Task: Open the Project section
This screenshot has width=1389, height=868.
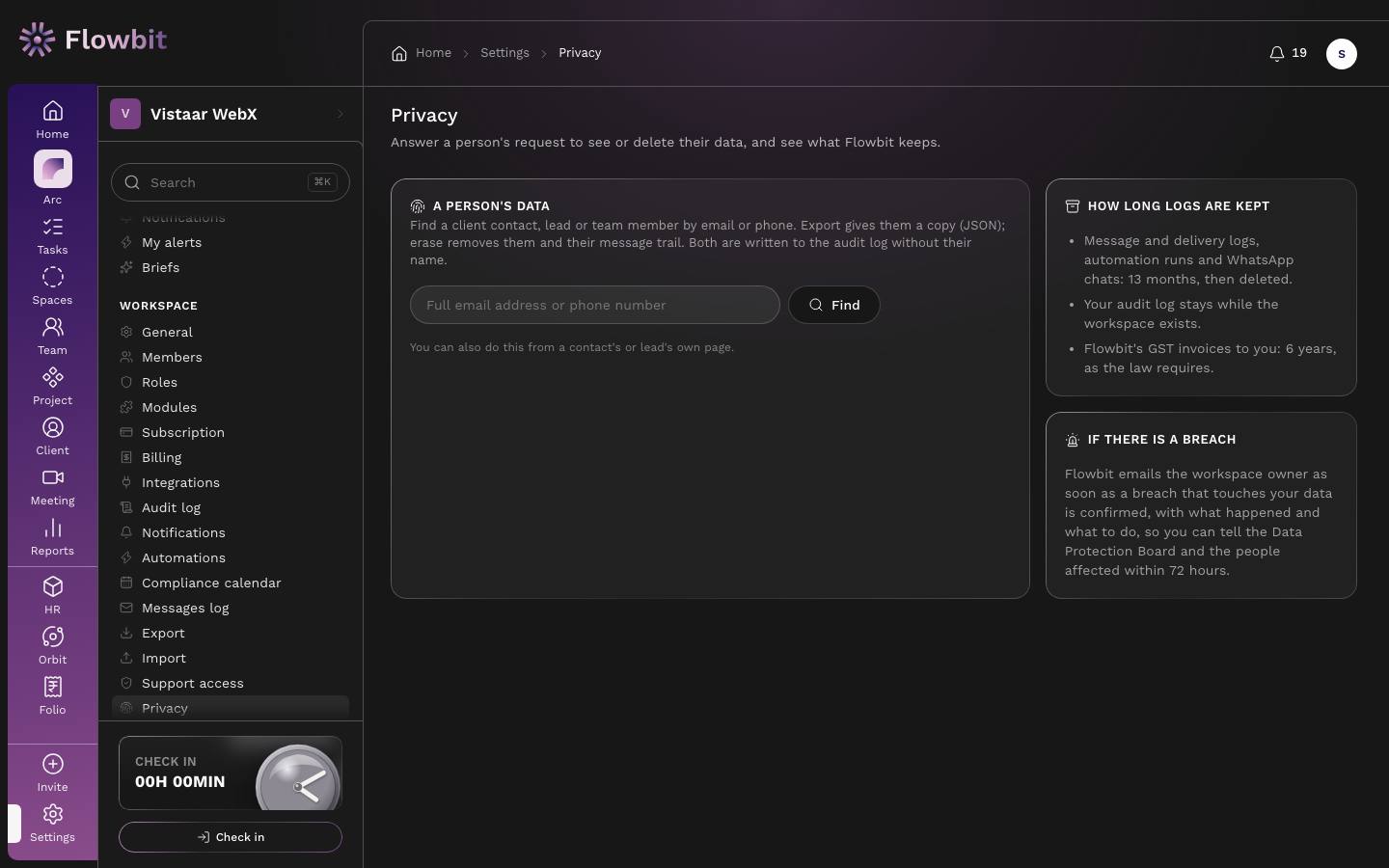Action: (x=52, y=387)
